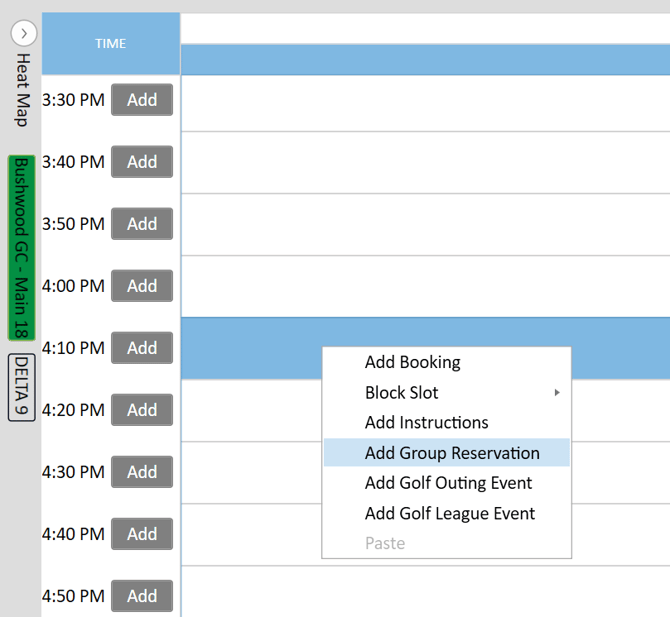Image resolution: width=670 pixels, height=617 pixels.
Task: Click the TIME column header
Action: pos(111,43)
